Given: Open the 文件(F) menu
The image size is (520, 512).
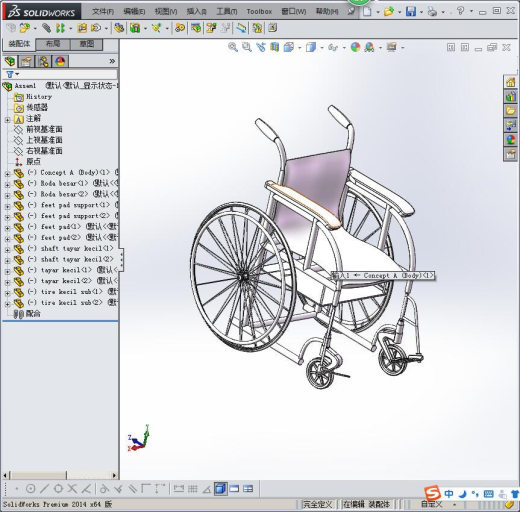Looking at the screenshot, I should click(103, 12).
